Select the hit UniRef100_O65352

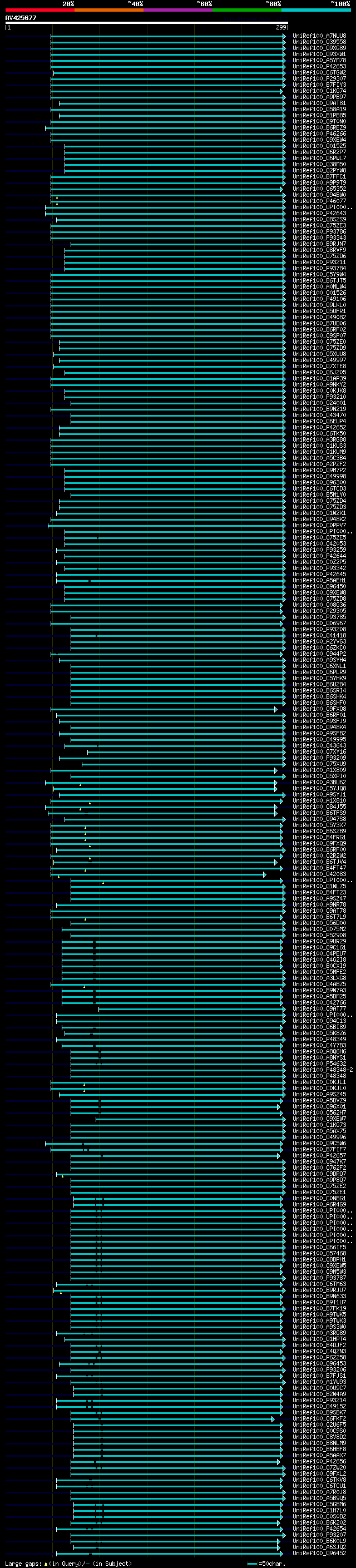point(319,189)
